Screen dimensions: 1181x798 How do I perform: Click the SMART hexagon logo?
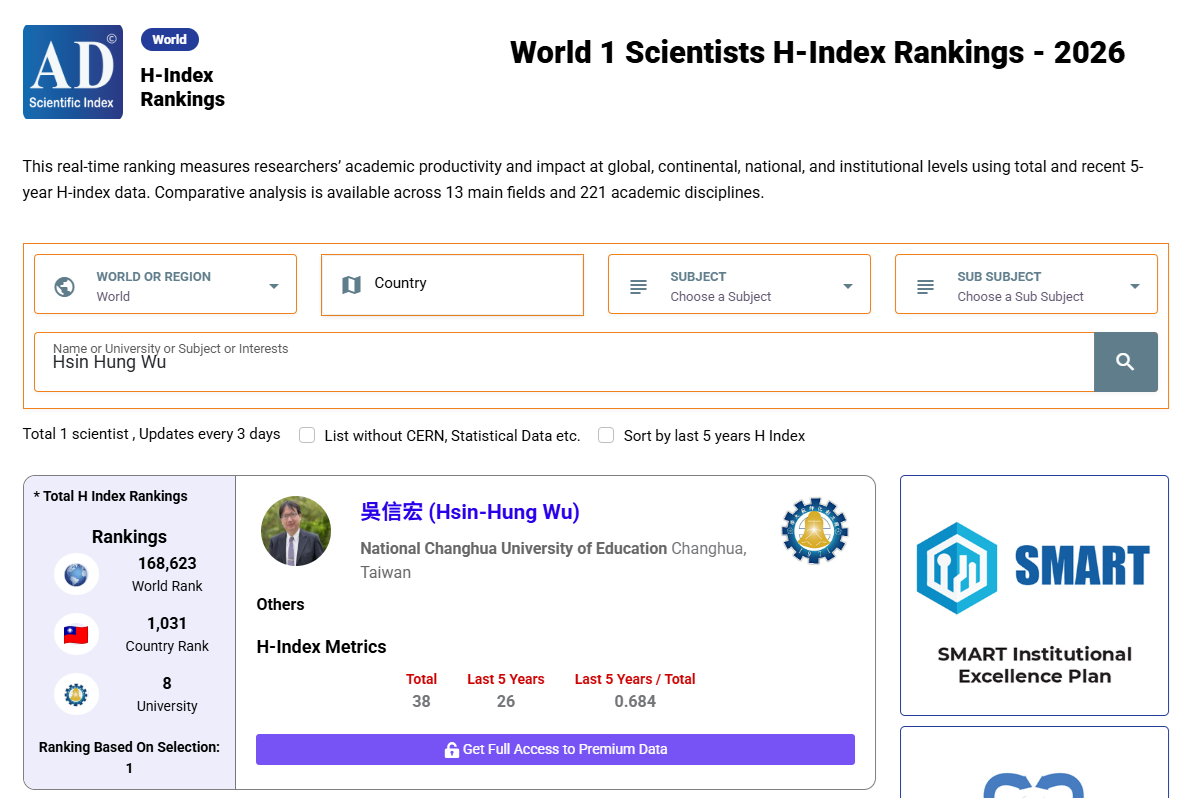[957, 567]
